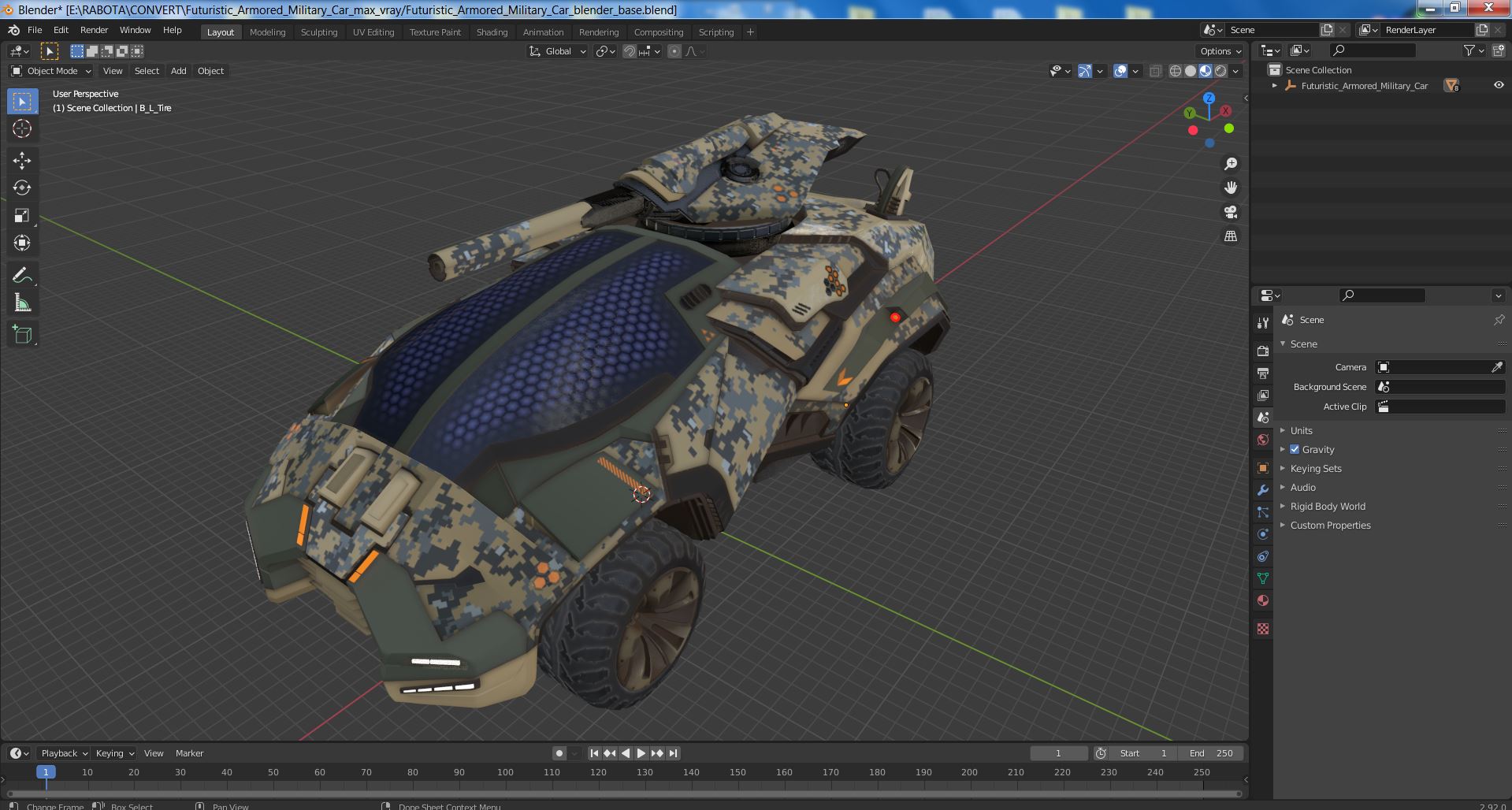Image resolution: width=1512 pixels, height=810 pixels.
Task: Activate the Add Cube tool
Action: 22,334
